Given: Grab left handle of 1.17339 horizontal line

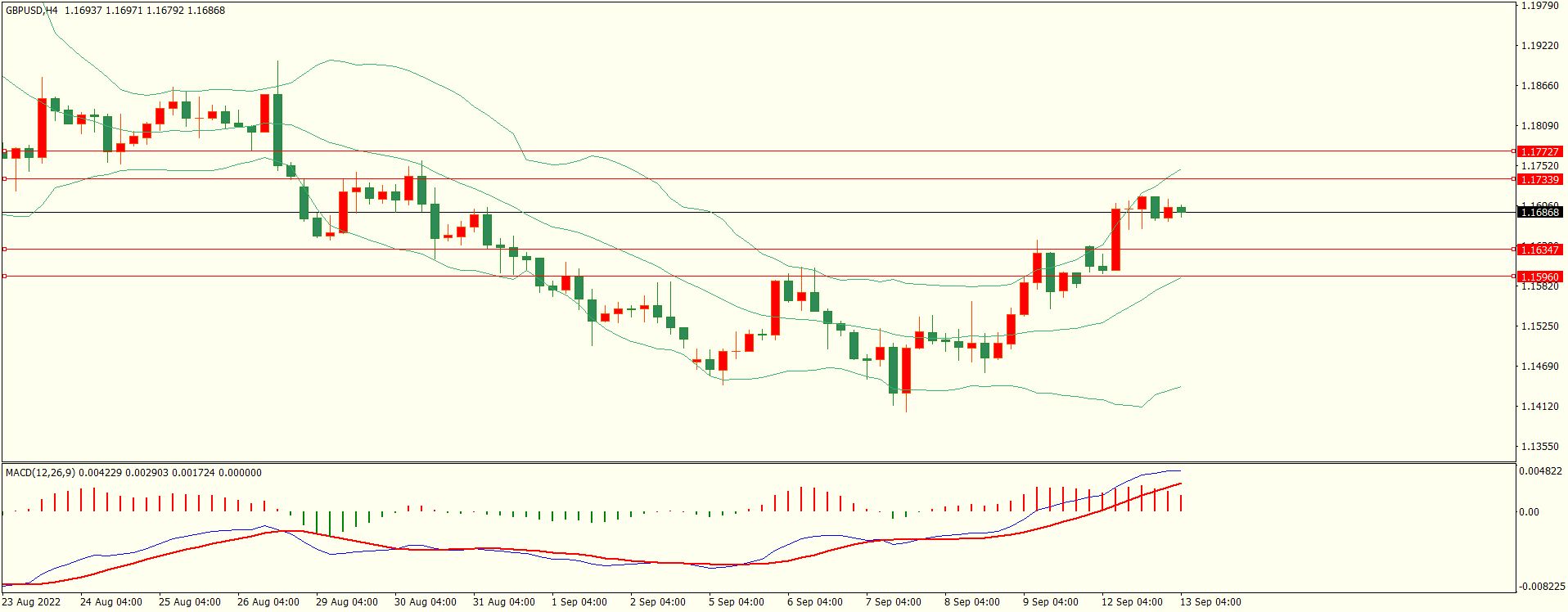Looking at the screenshot, I should click(4, 179).
